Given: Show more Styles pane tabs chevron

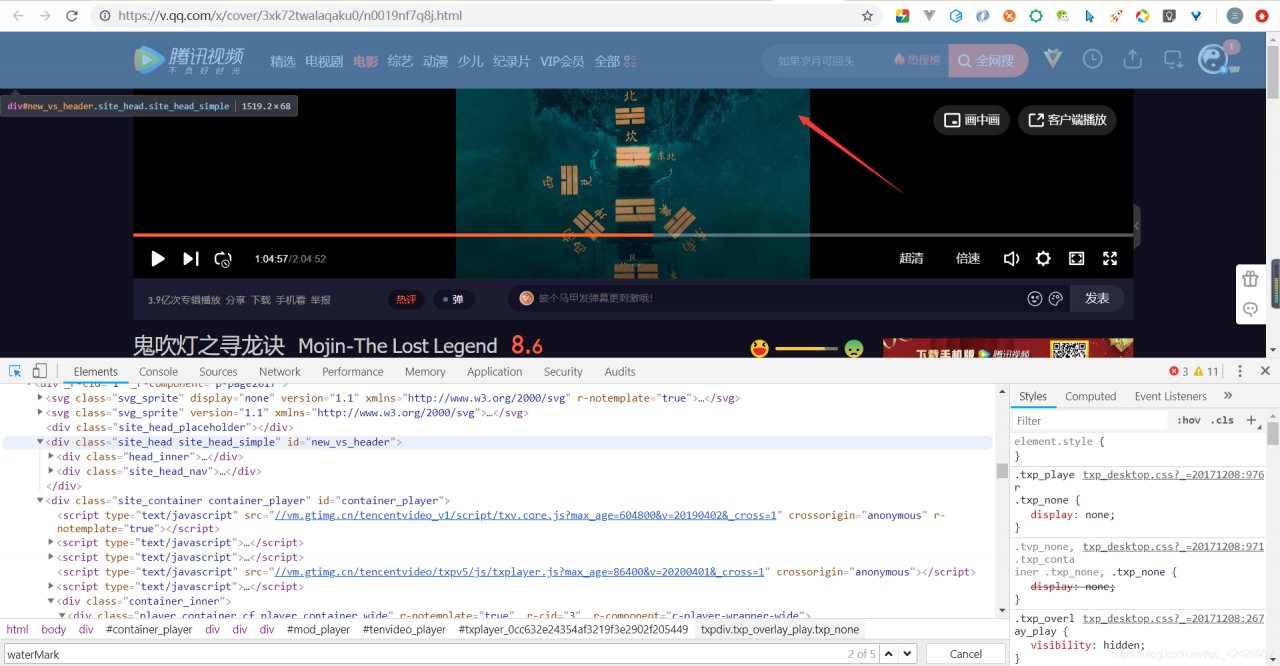Looking at the screenshot, I should [1229, 396].
